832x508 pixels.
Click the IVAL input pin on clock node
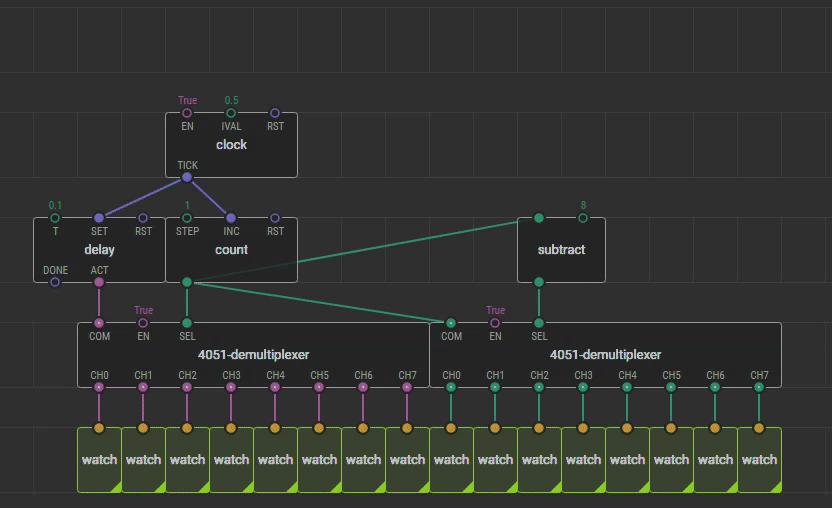231,113
